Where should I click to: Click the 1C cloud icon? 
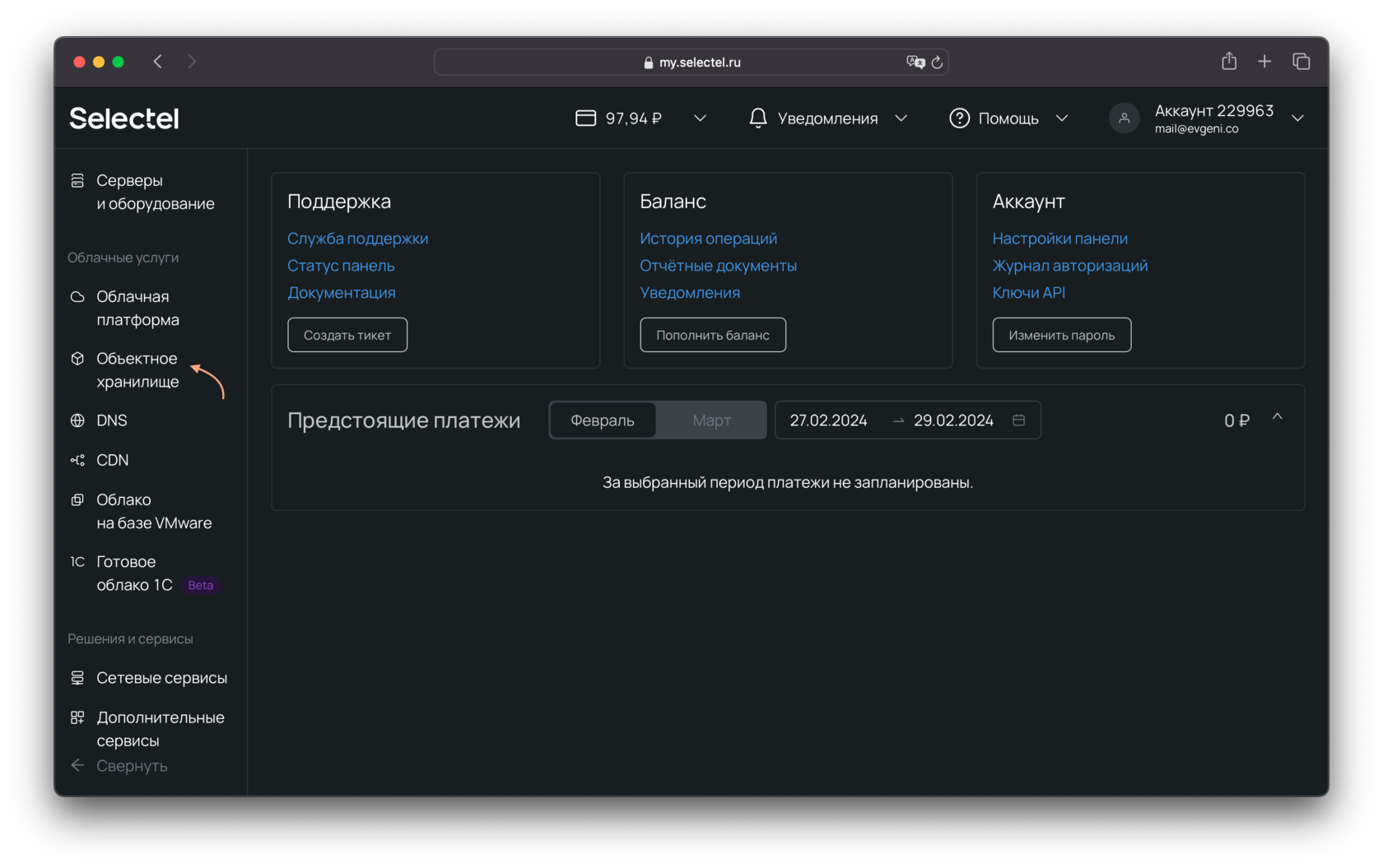(x=77, y=562)
